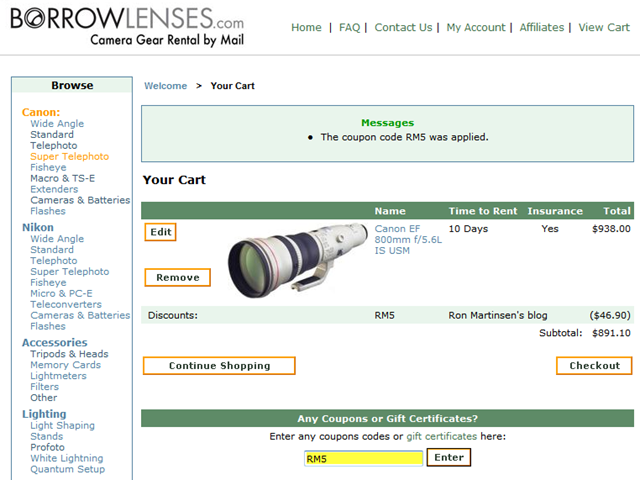This screenshot has width=640, height=480.
Task: Browse lighting Stands
Action: (47, 436)
